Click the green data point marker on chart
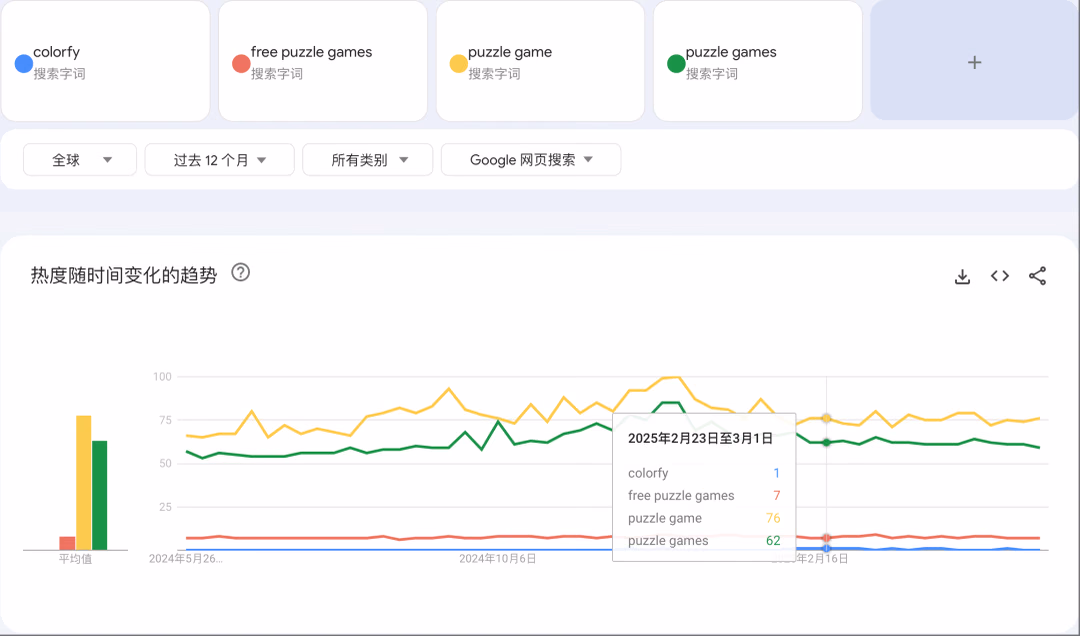The image size is (1080, 636). click(x=827, y=442)
